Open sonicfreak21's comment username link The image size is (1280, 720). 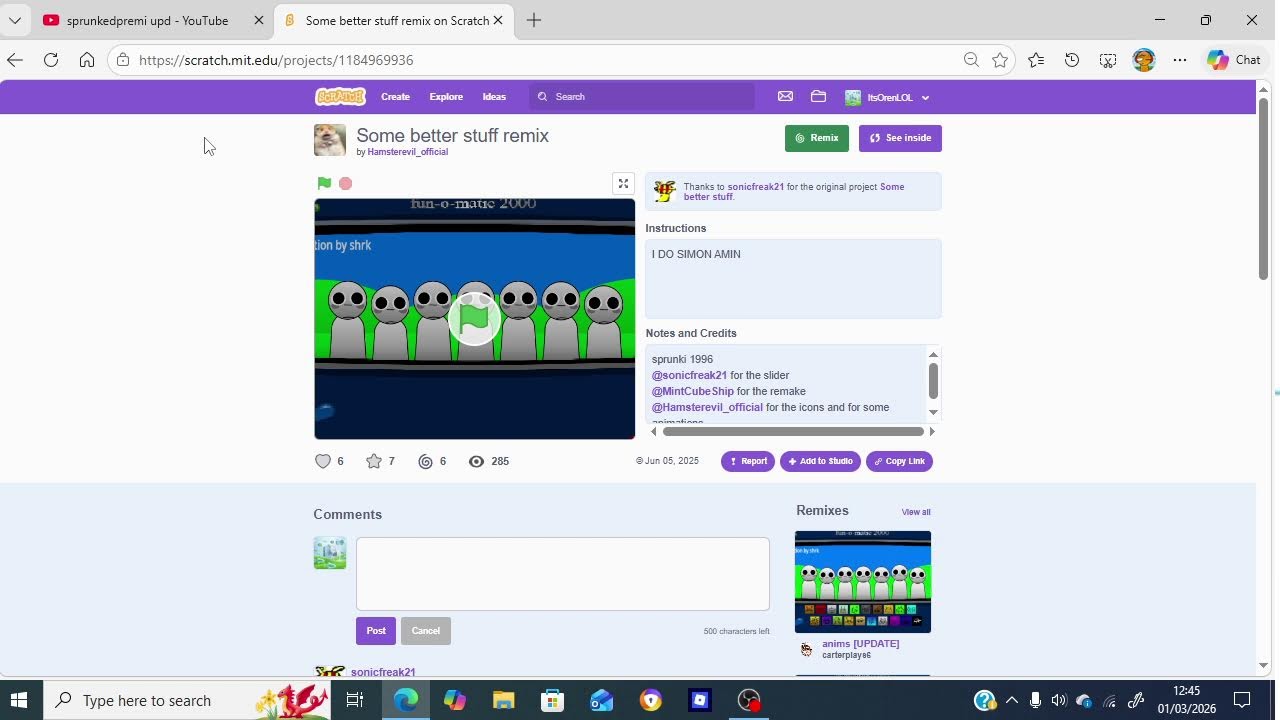383,672
